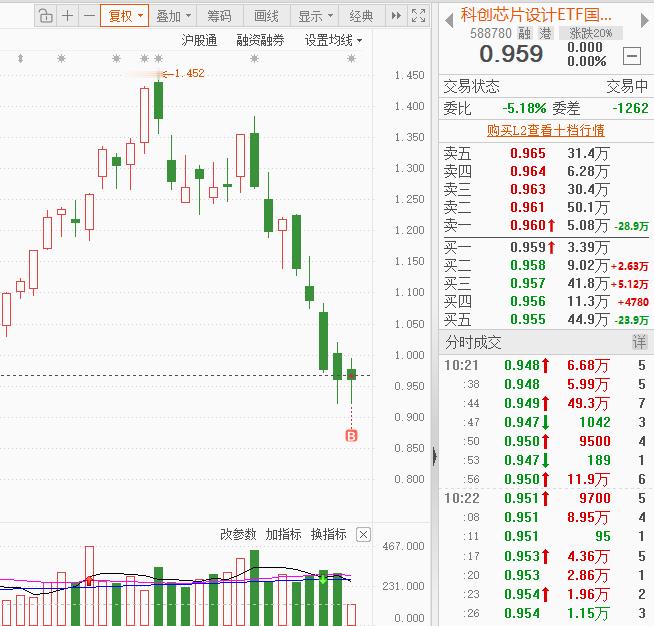The height and width of the screenshot is (626, 654).
Task: Click the current price 0.959
Action: (x=511, y=54)
